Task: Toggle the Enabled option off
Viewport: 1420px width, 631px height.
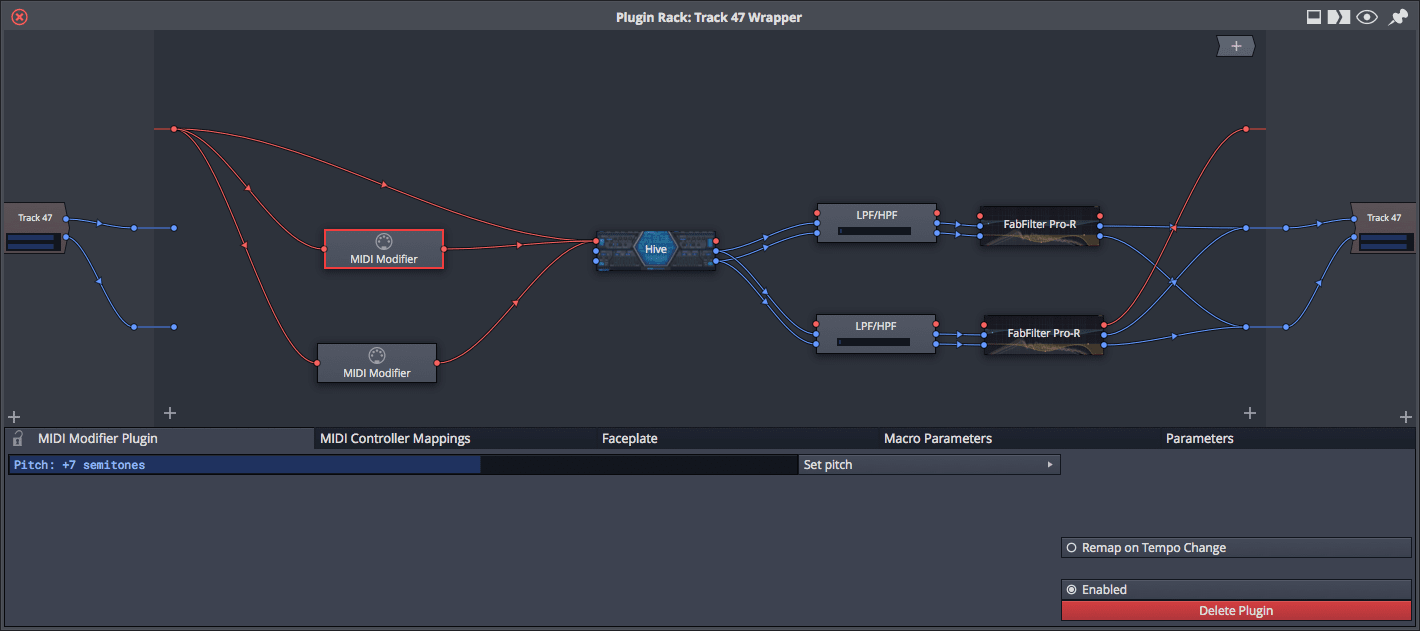Action: click(1072, 590)
